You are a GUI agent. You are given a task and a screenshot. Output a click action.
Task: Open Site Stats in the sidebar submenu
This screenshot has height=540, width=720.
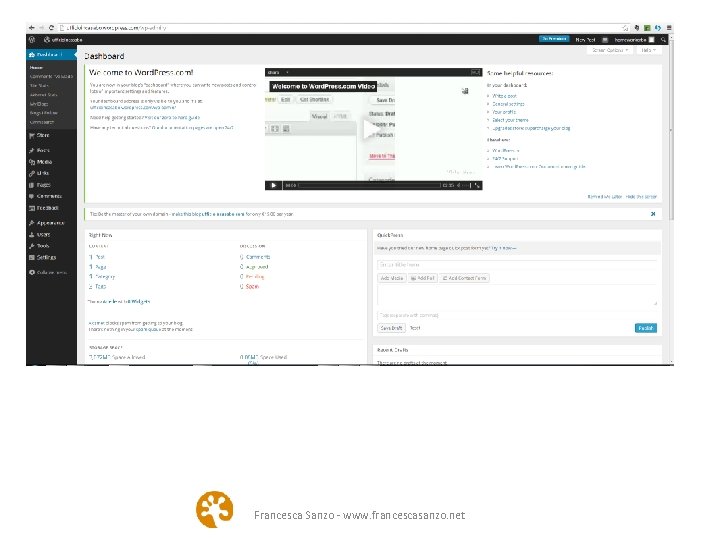[39, 85]
